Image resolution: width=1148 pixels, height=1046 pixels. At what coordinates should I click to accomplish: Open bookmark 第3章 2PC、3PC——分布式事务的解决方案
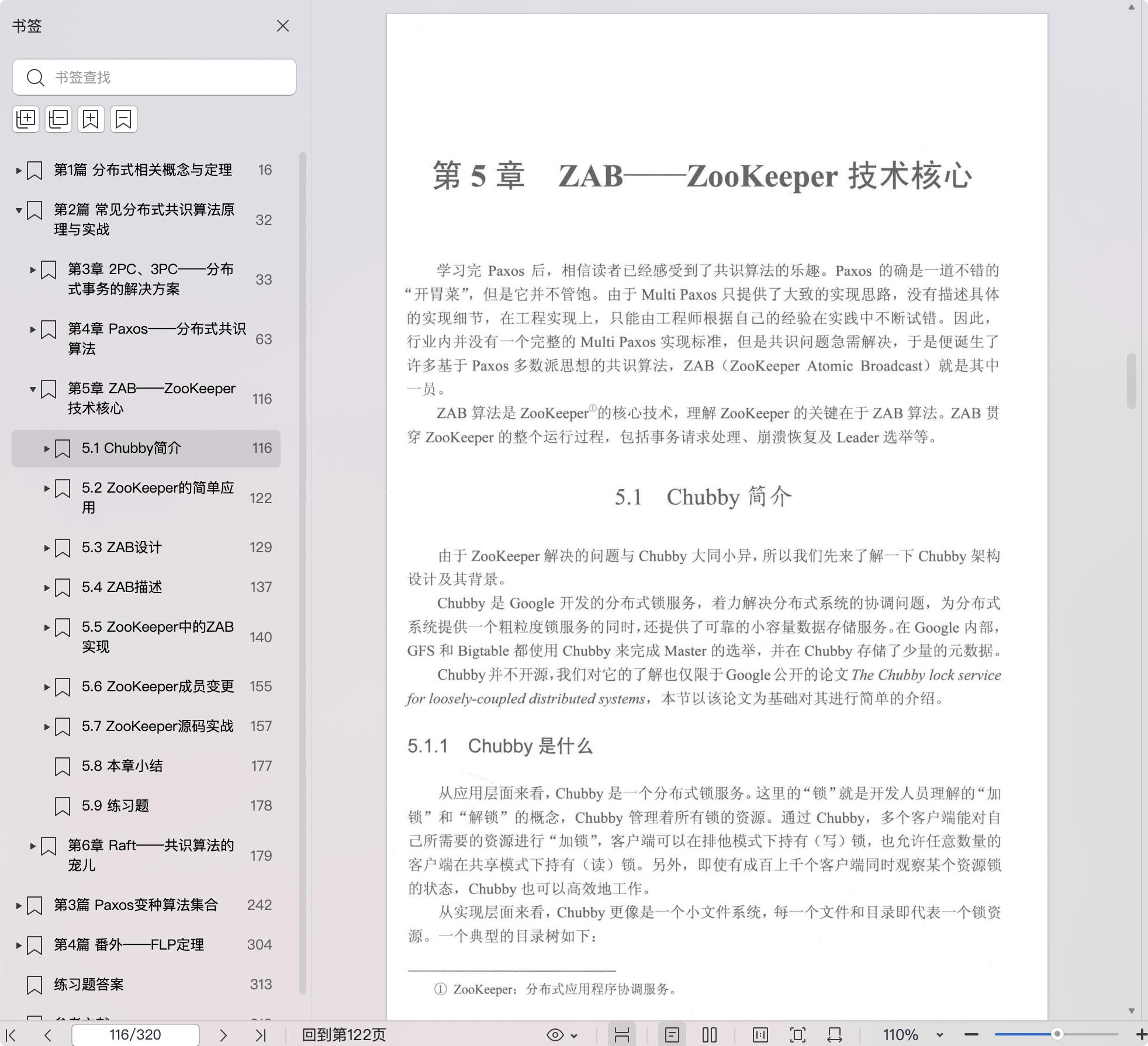point(151,279)
